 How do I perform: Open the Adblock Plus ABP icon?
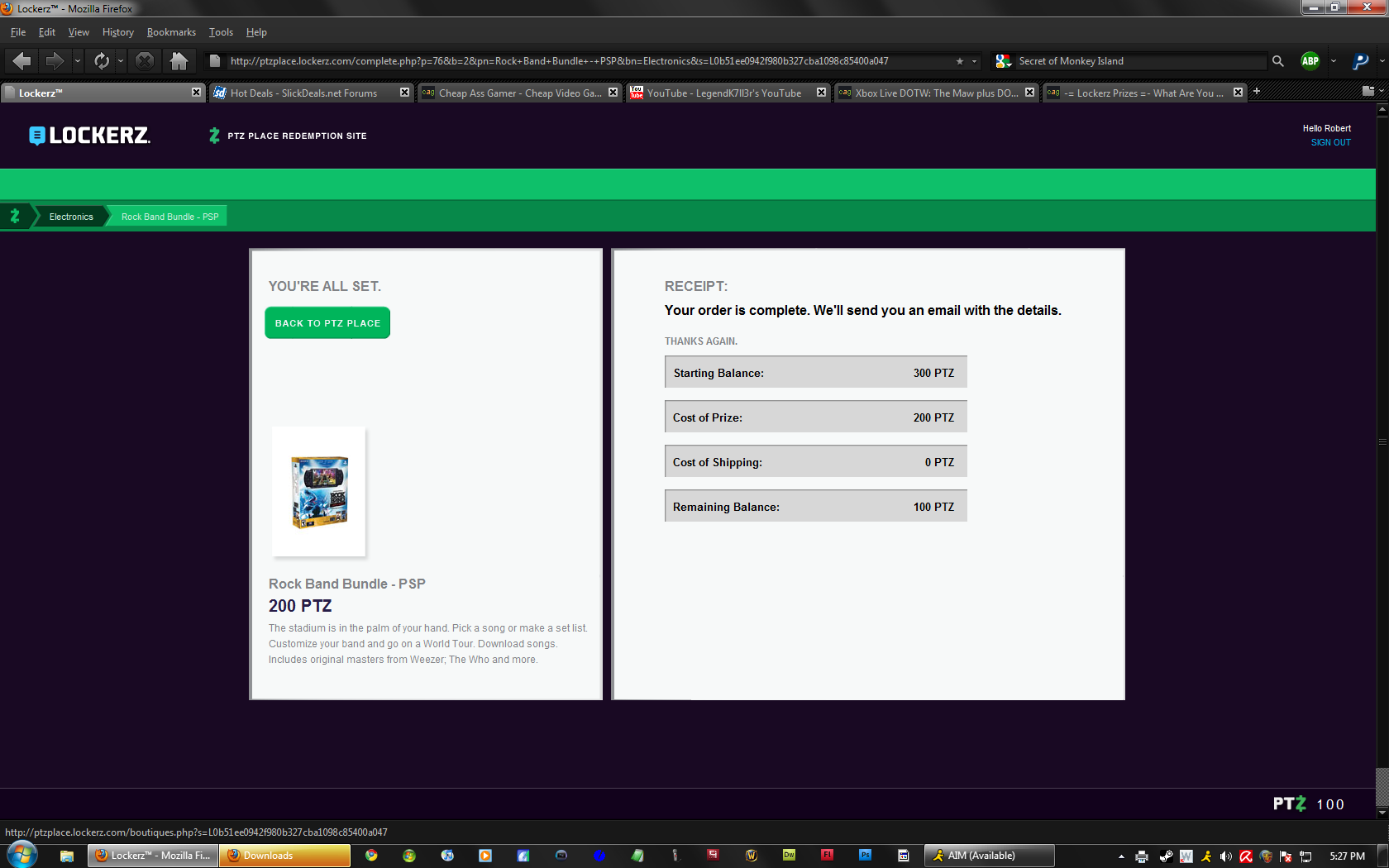coord(1310,60)
